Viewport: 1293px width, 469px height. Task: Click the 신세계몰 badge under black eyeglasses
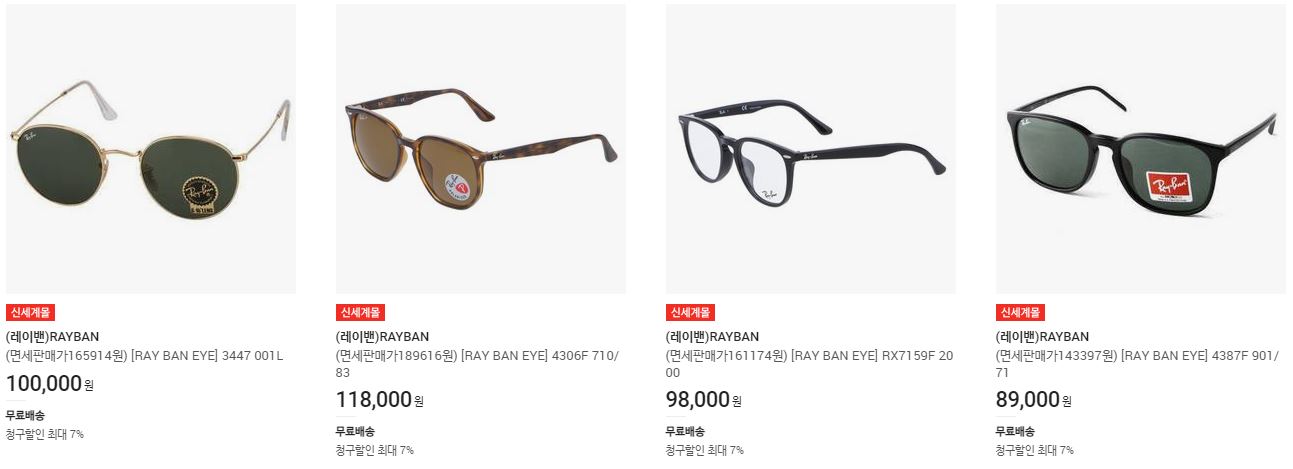pos(690,312)
